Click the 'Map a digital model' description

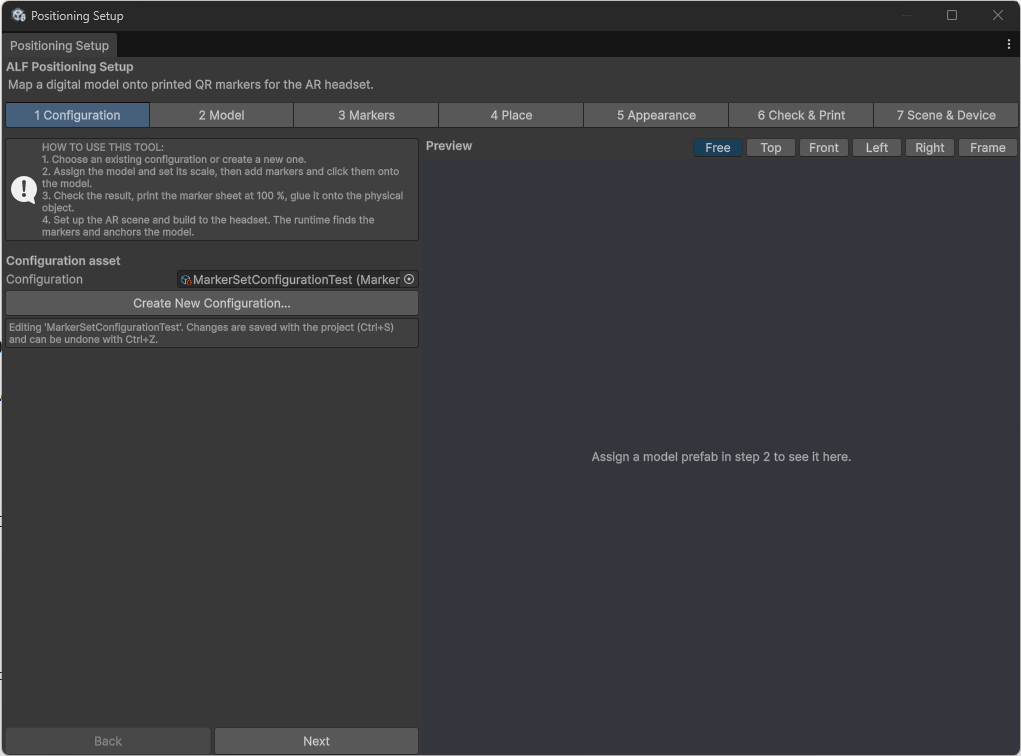click(191, 85)
